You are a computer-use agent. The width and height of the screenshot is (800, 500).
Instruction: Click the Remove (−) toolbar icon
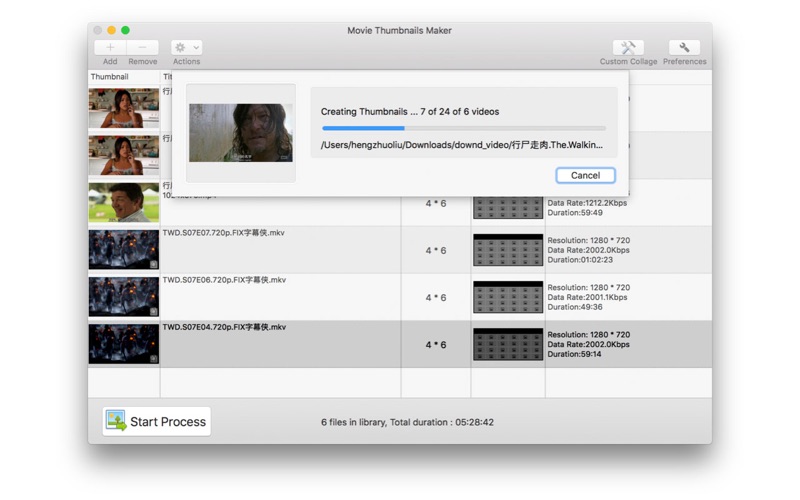pos(143,47)
